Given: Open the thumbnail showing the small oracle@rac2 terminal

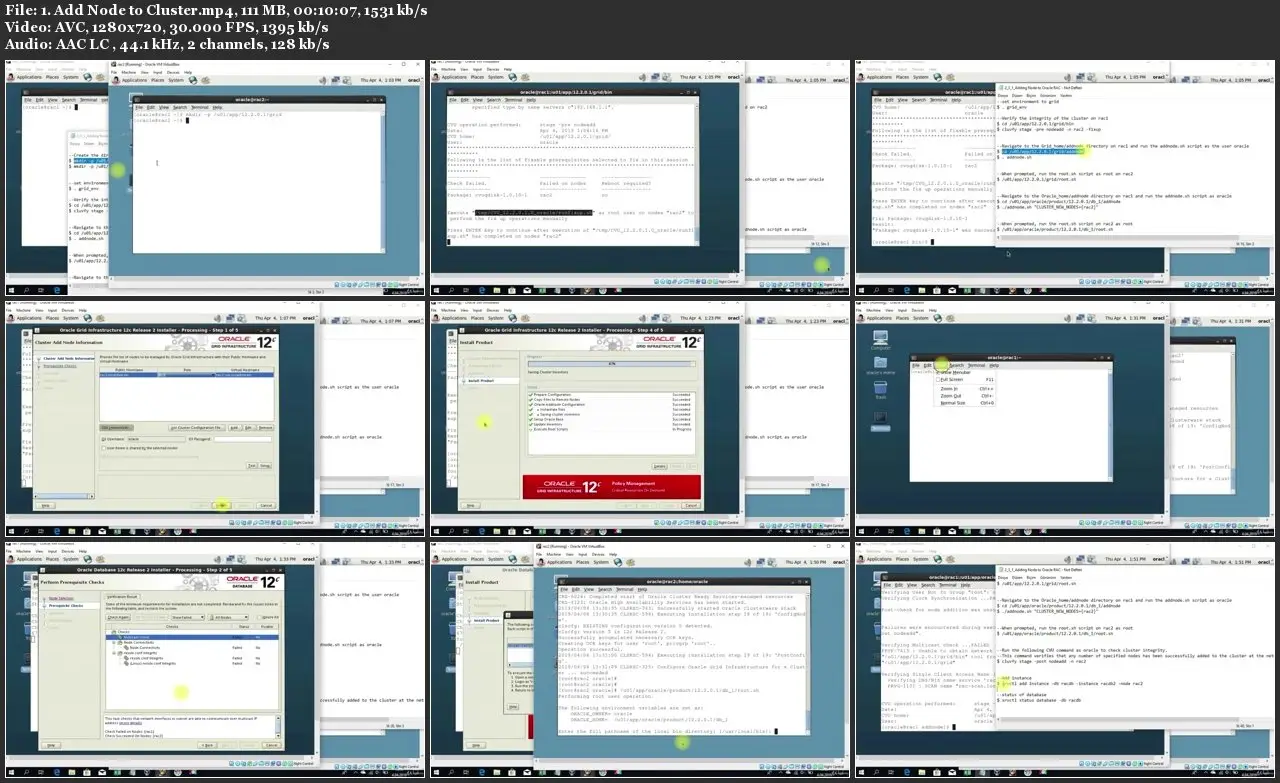Looking at the screenshot, I should [x=213, y=178].
